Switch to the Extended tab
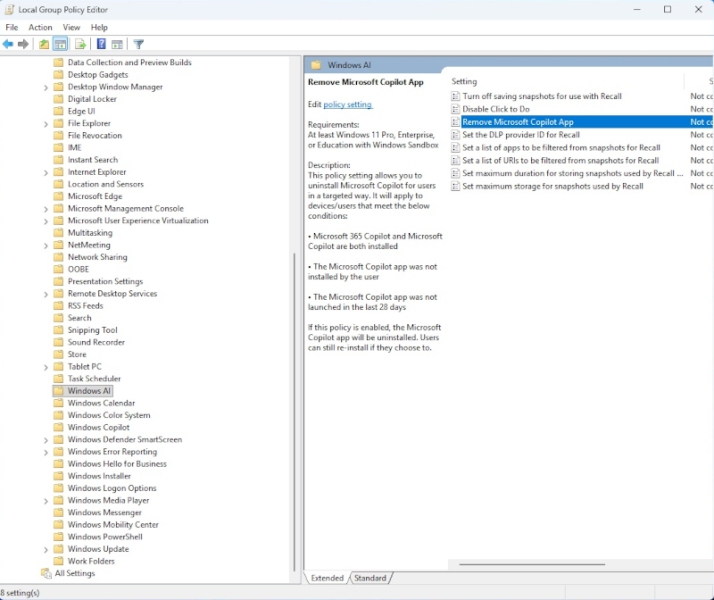This screenshot has width=714, height=600. click(x=327, y=578)
